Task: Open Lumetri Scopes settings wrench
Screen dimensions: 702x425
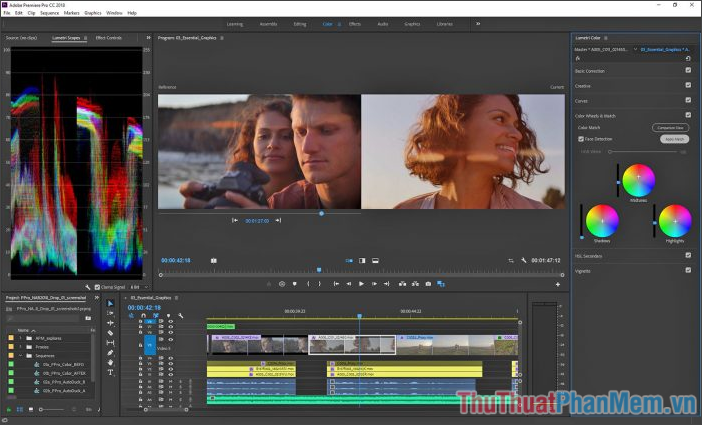Action: click(x=88, y=287)
